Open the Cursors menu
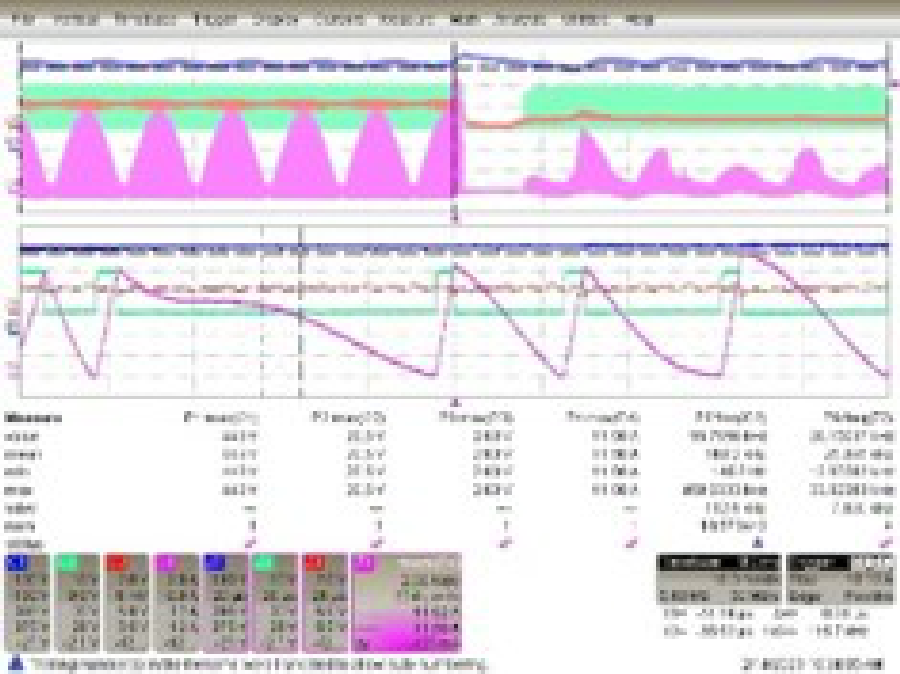Image resolution: width=900 pixels, height=674 pixels. pyautogui.click(x=336, y=19)
